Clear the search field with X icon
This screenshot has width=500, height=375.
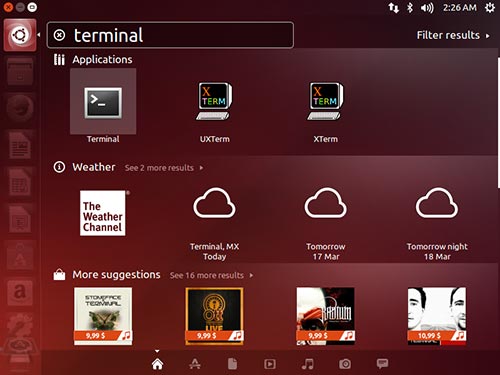click(59, 35)
